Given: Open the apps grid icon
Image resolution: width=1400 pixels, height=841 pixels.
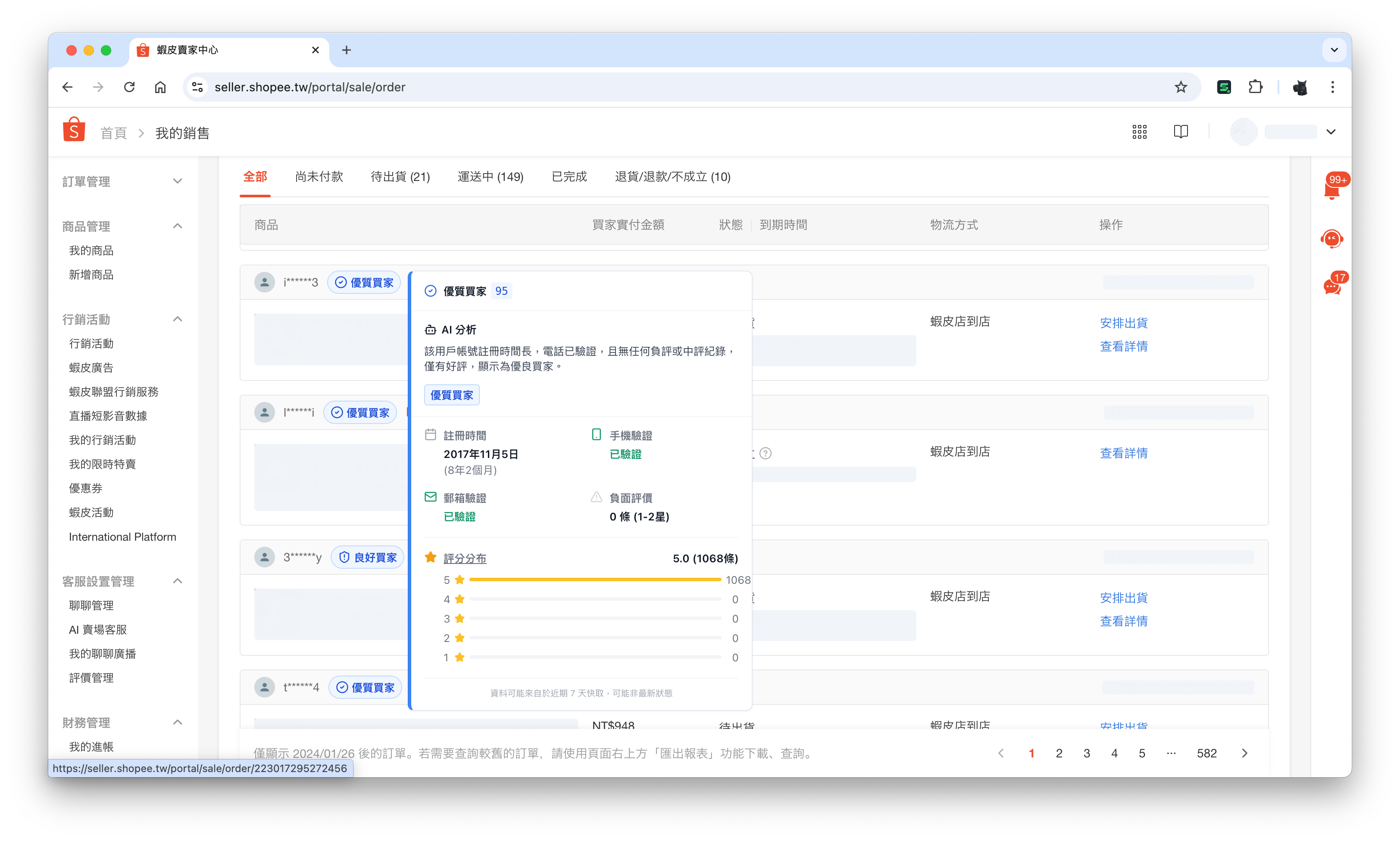Looking at the screenshot, I should click(x=1139, y=132).
